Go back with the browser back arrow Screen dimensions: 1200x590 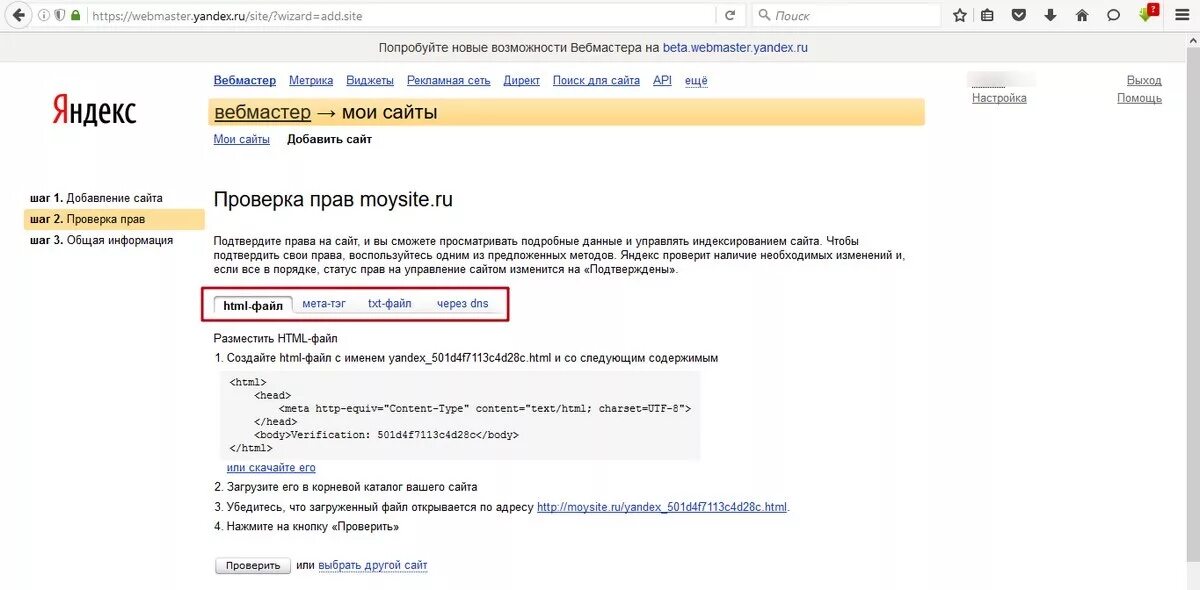[18, 15]
